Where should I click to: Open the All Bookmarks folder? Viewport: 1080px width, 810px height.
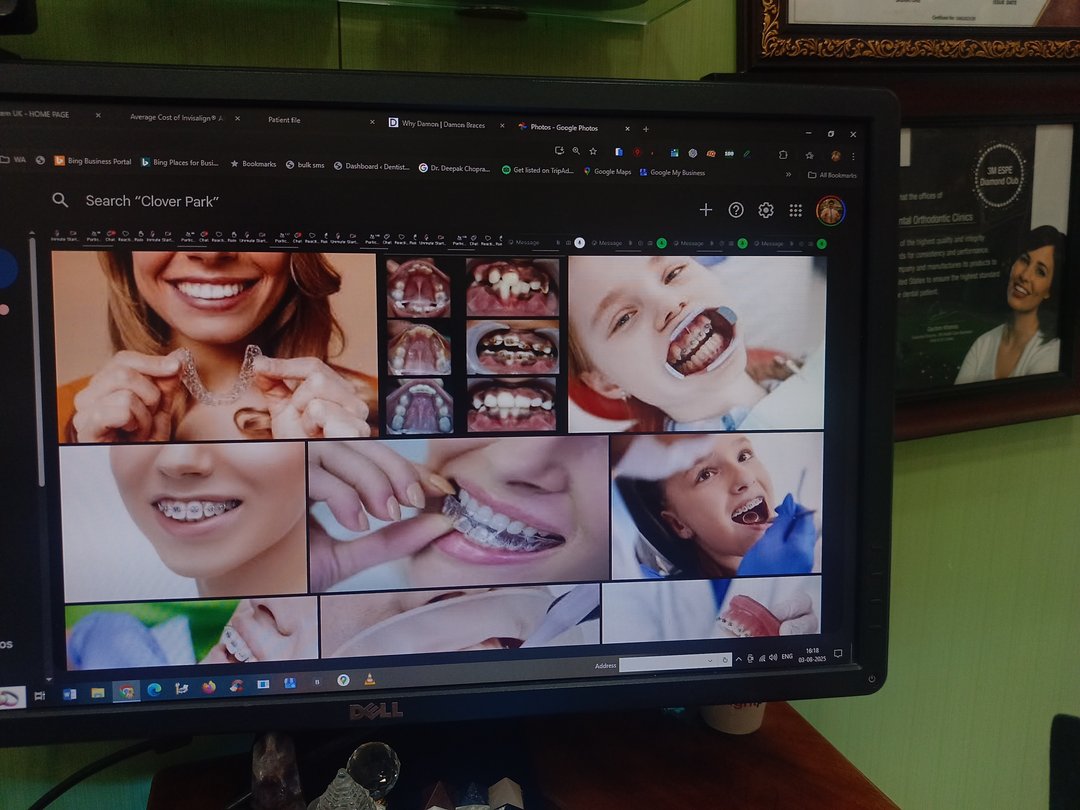[x=832, y=175]
